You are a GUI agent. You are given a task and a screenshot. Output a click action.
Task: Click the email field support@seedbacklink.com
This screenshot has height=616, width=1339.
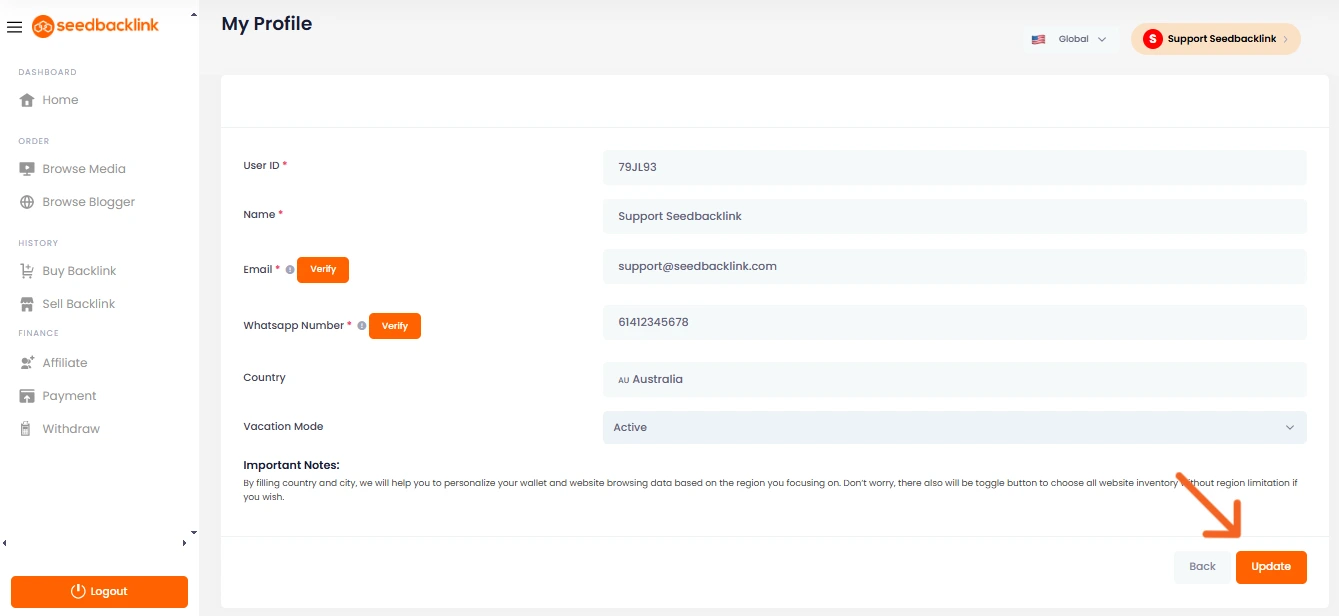pos(954,266)
